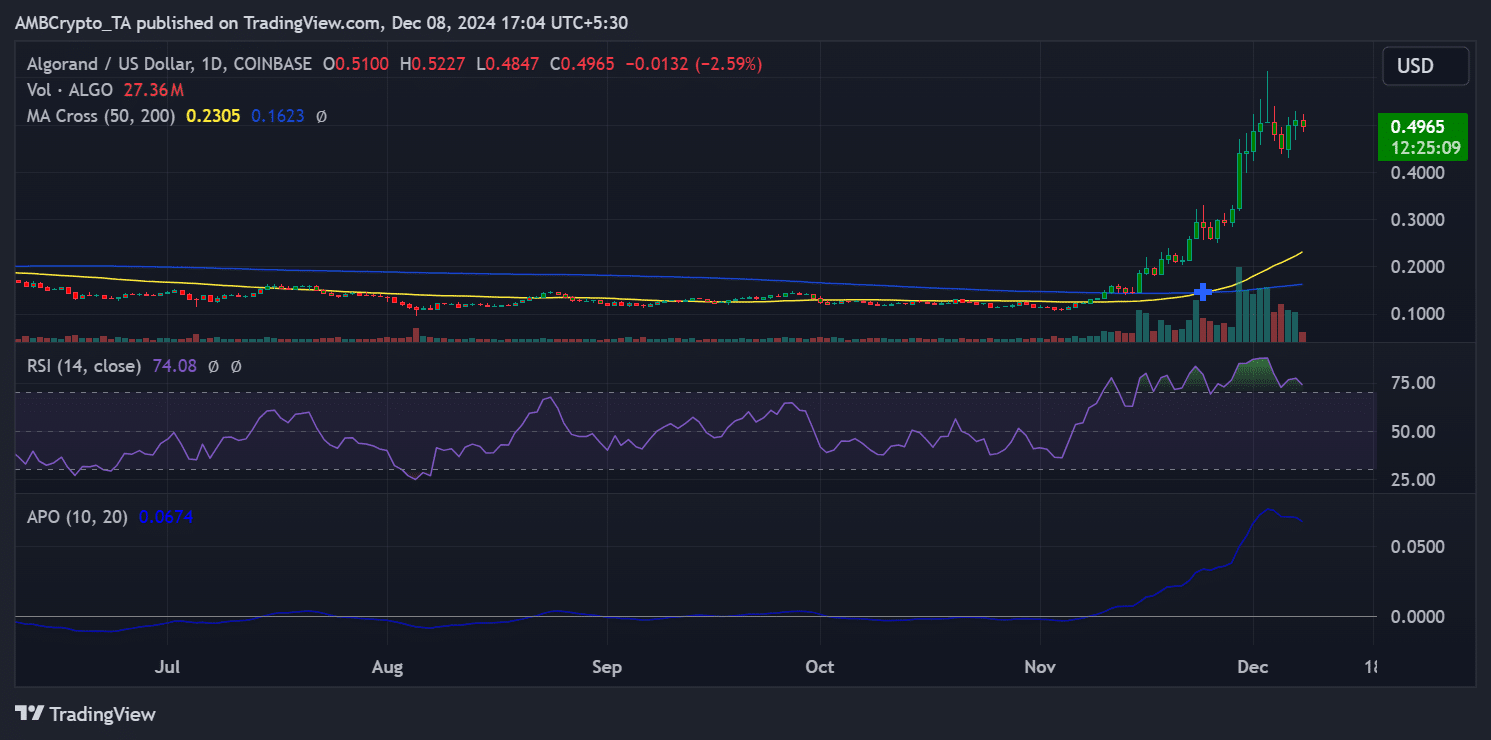Select the RSI (14, close) indicator legend
This screenshot has width=1491, height=740.
point(83,366)
